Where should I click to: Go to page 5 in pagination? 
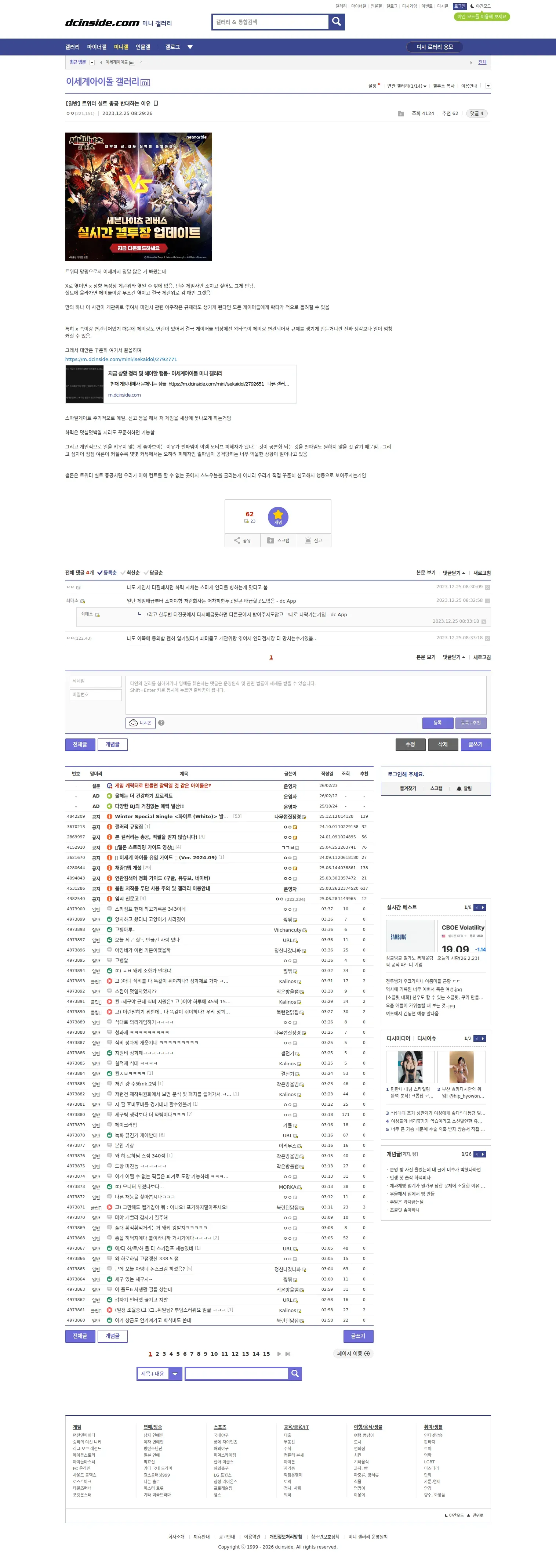point(178,1354)
